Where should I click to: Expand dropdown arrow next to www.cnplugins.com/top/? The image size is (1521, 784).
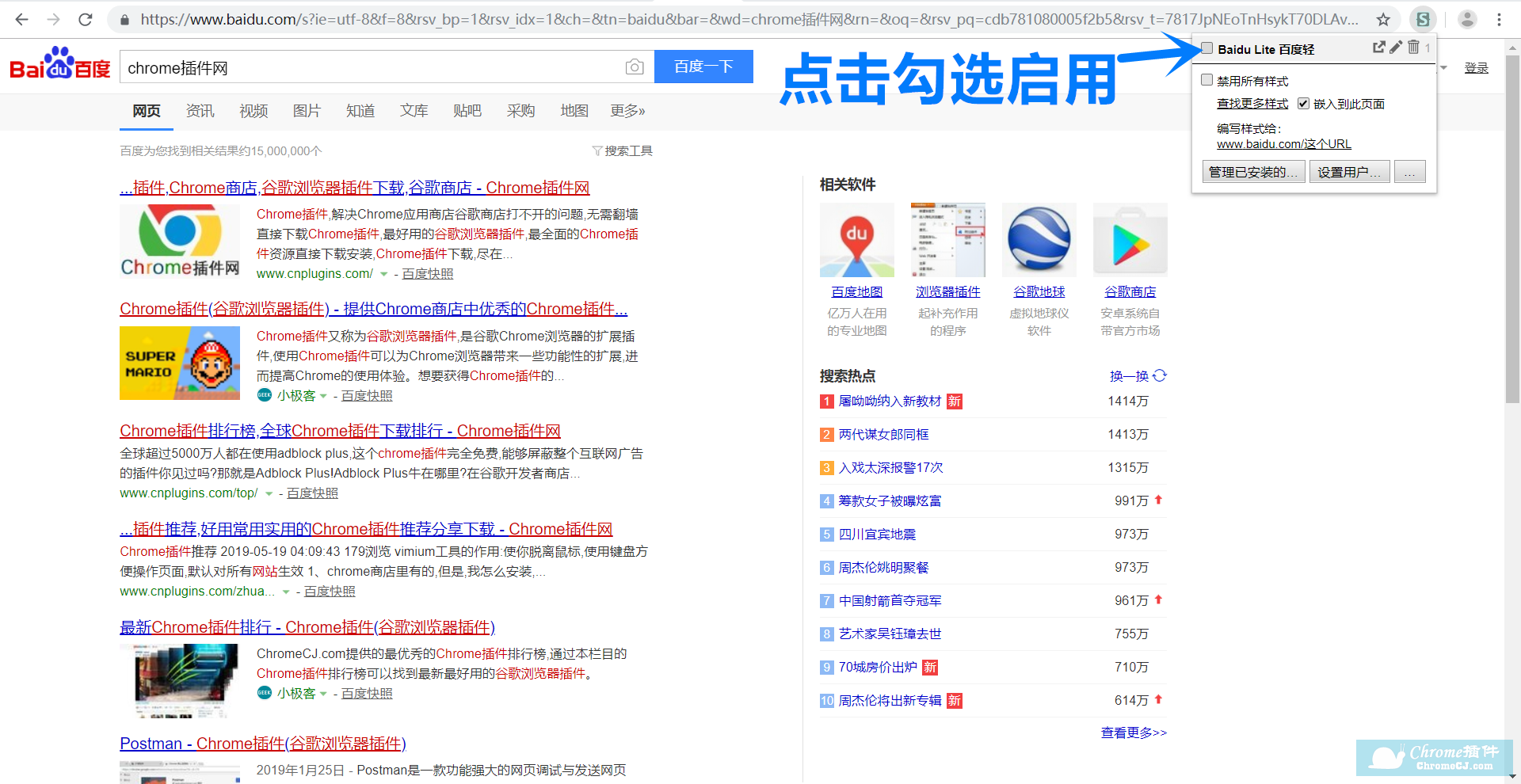269,493
